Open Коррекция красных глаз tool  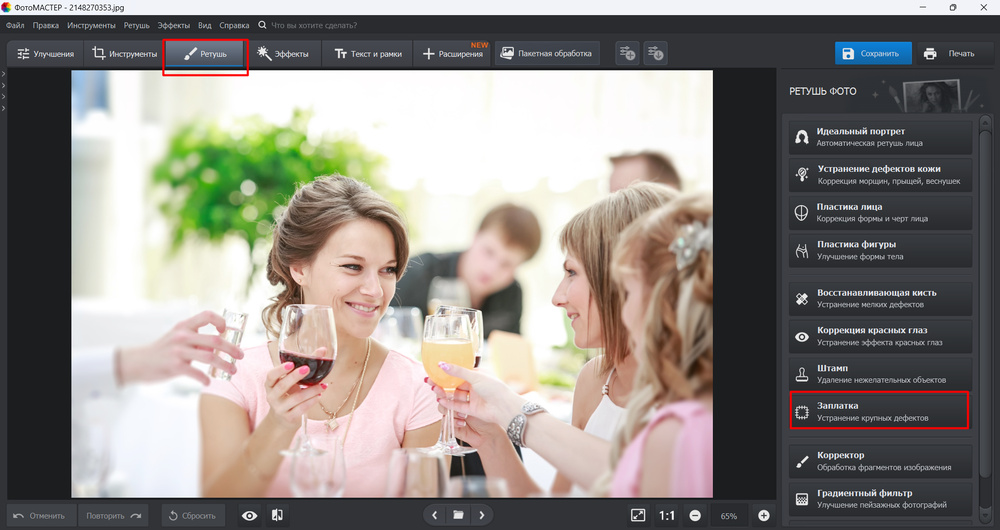pyautogui.click(x=878, y=336)
